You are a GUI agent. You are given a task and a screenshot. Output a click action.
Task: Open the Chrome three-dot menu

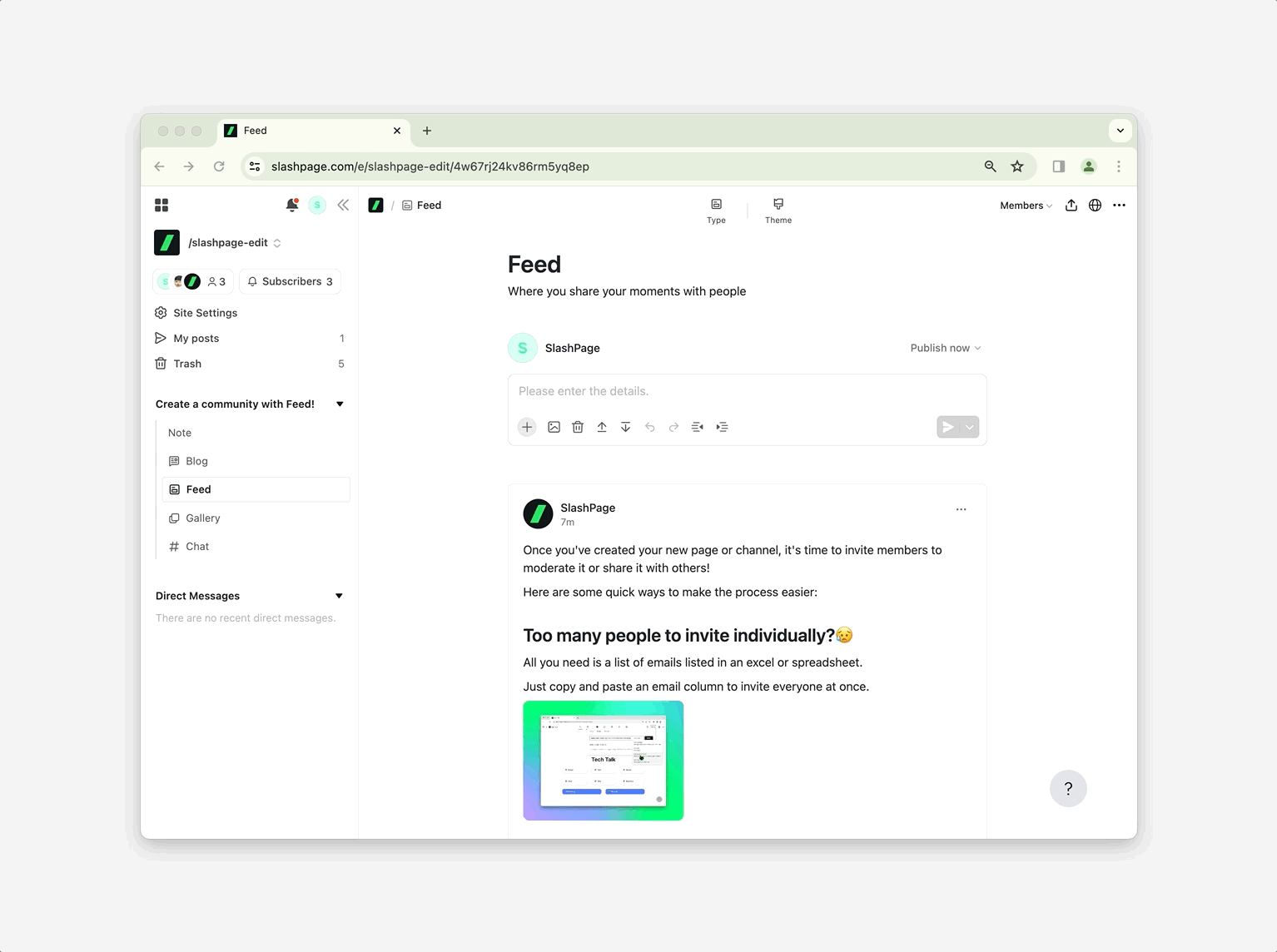click(1119, 166)
